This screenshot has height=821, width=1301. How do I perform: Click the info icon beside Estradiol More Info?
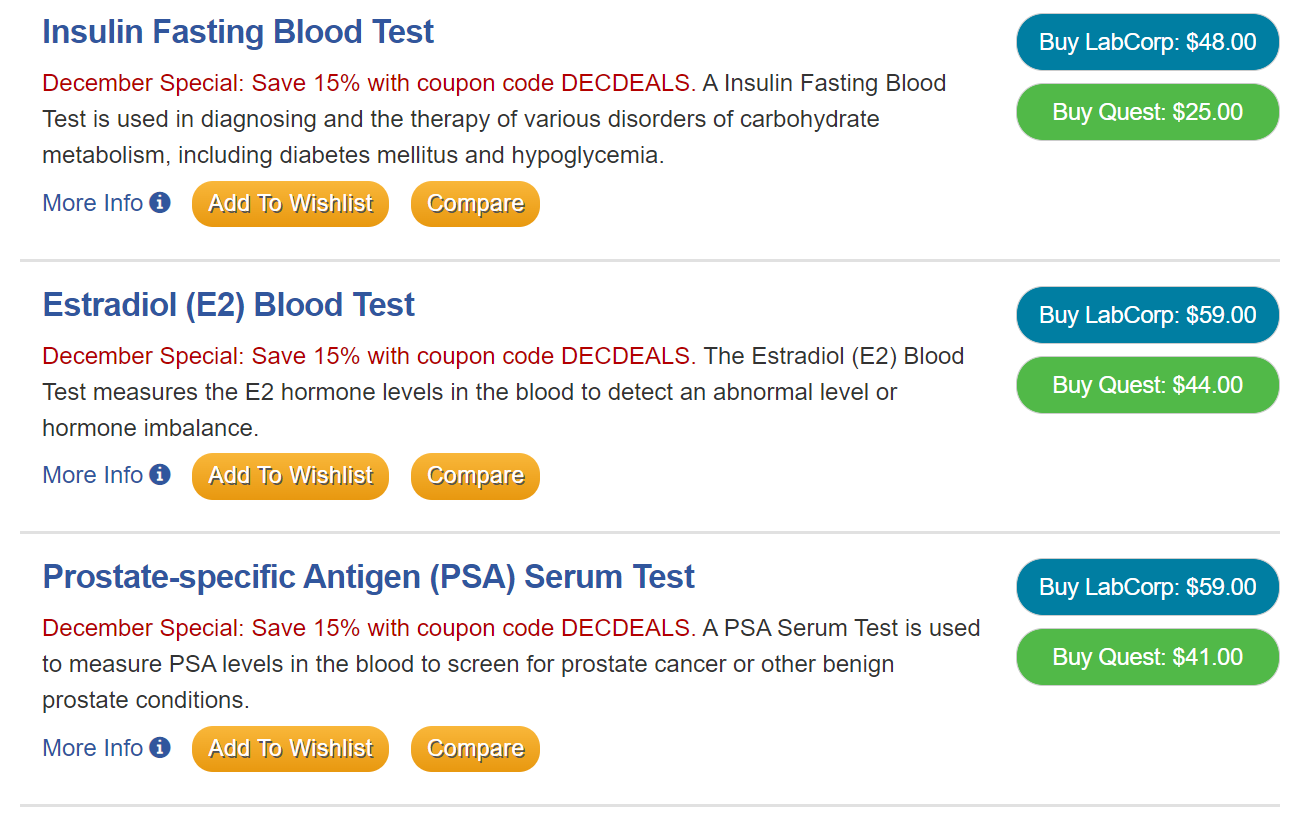point(160,475)
